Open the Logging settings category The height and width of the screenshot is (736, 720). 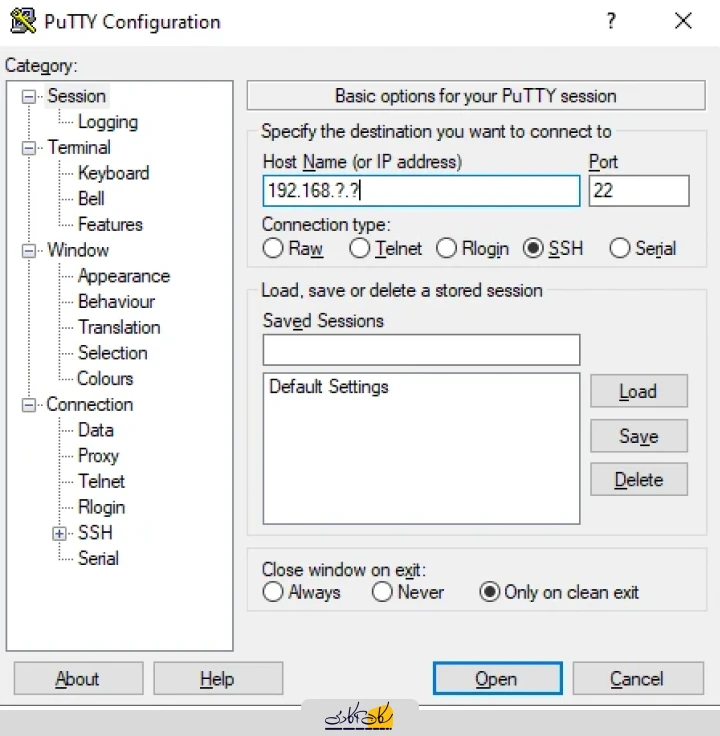tap(107, 122)
